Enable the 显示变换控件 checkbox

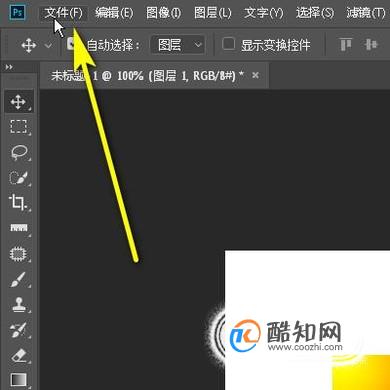pos(228,44)
